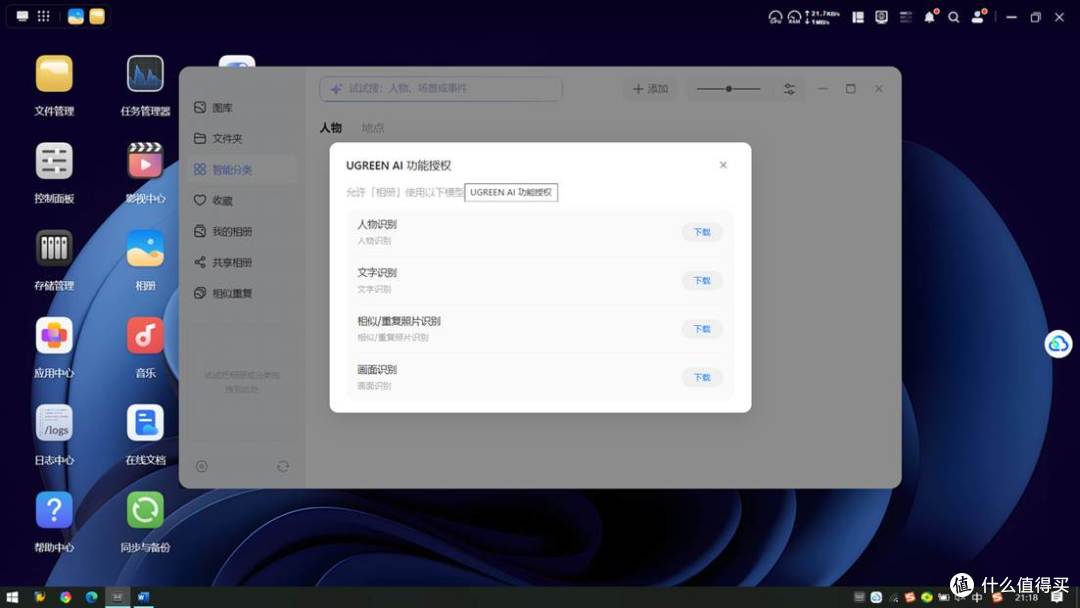Viewport: 1080px width, 608px height.
Task: Download the 画面识别 model
Action: (702, 377)
